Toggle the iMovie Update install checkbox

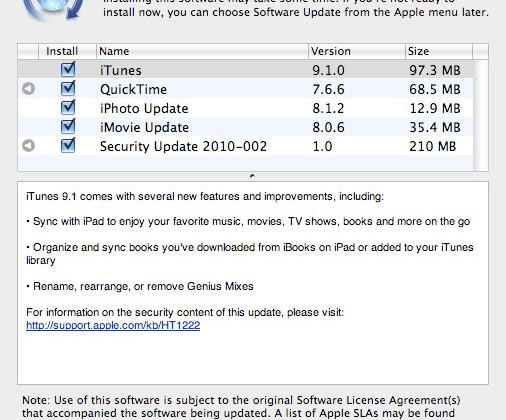(x=68, y=126)
